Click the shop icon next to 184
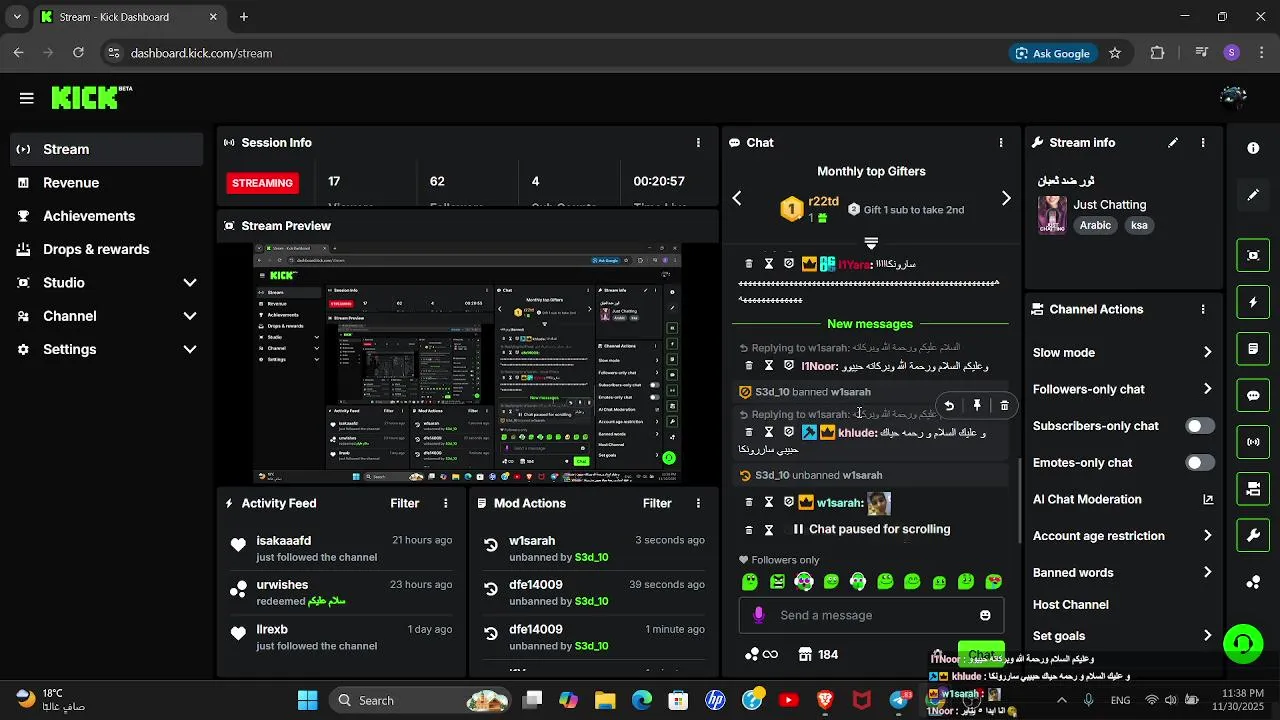The height and width of the screenshot is (720, 1280). click(x=805, y=654)
